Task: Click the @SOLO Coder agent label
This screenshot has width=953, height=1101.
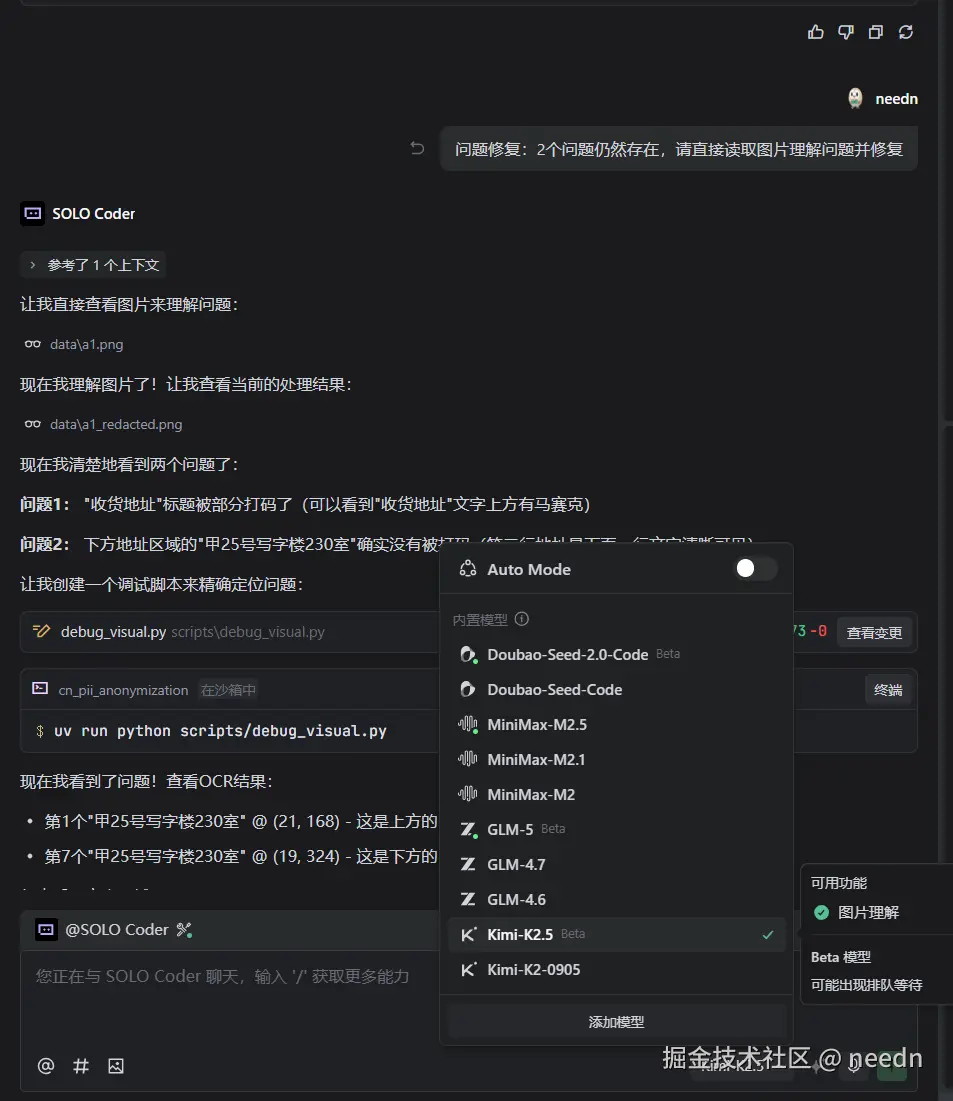Action: coord(117,930)
